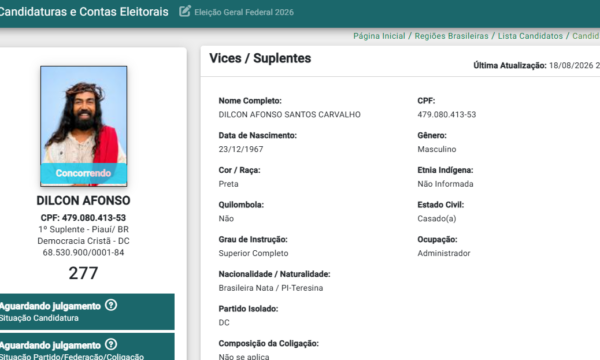Select birth date 23/12/1967
This screenshot has height=360, width=600.
coord(241,149)
